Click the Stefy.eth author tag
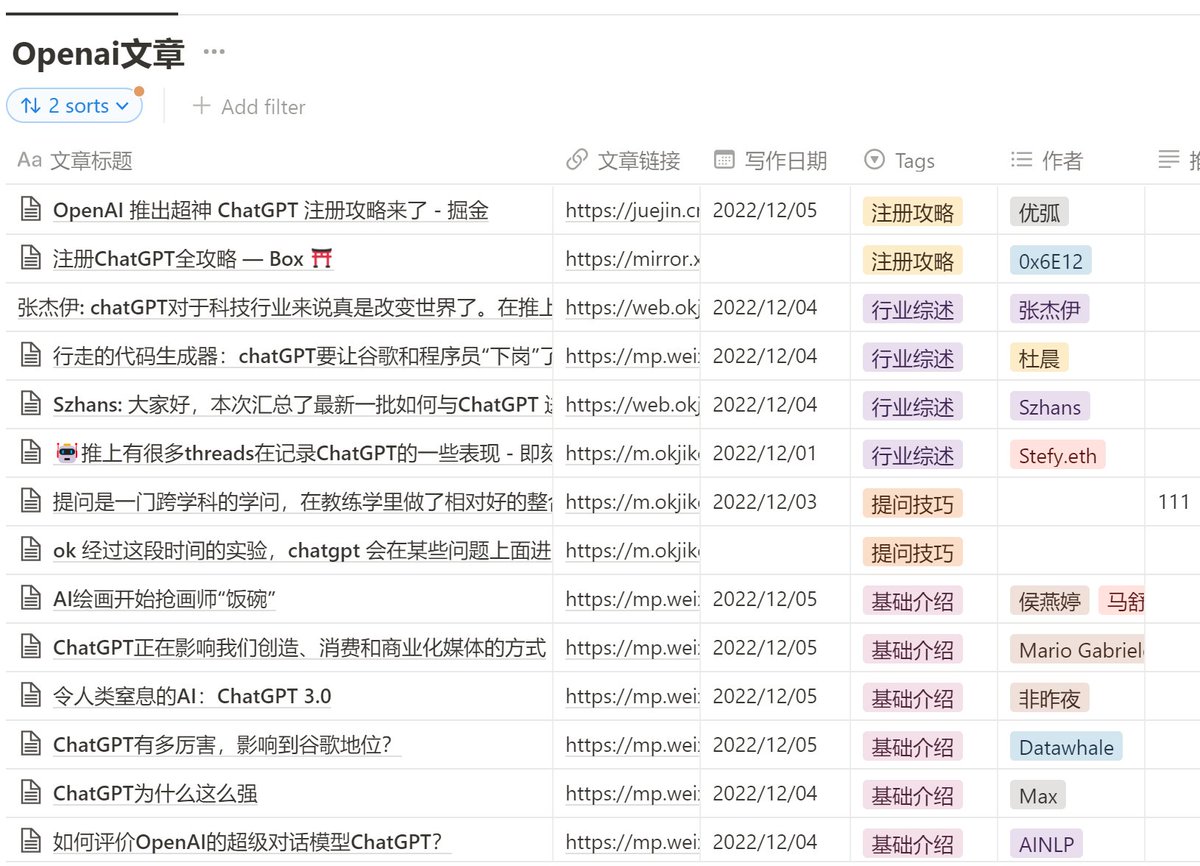This screenshot has height=866, width=1200. [1057, 456]
